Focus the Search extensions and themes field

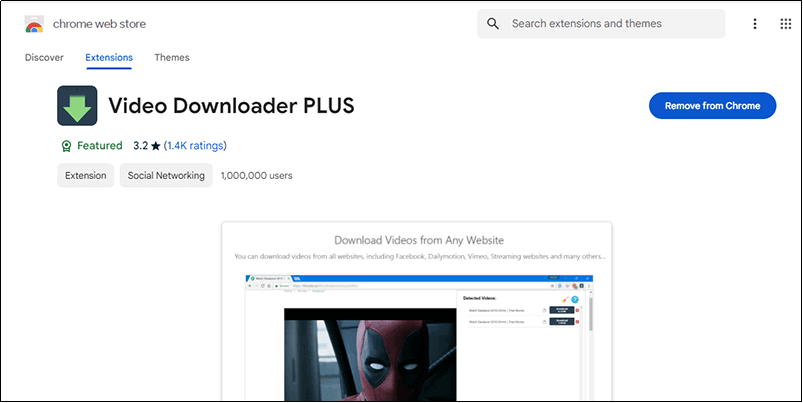[601, 24]
